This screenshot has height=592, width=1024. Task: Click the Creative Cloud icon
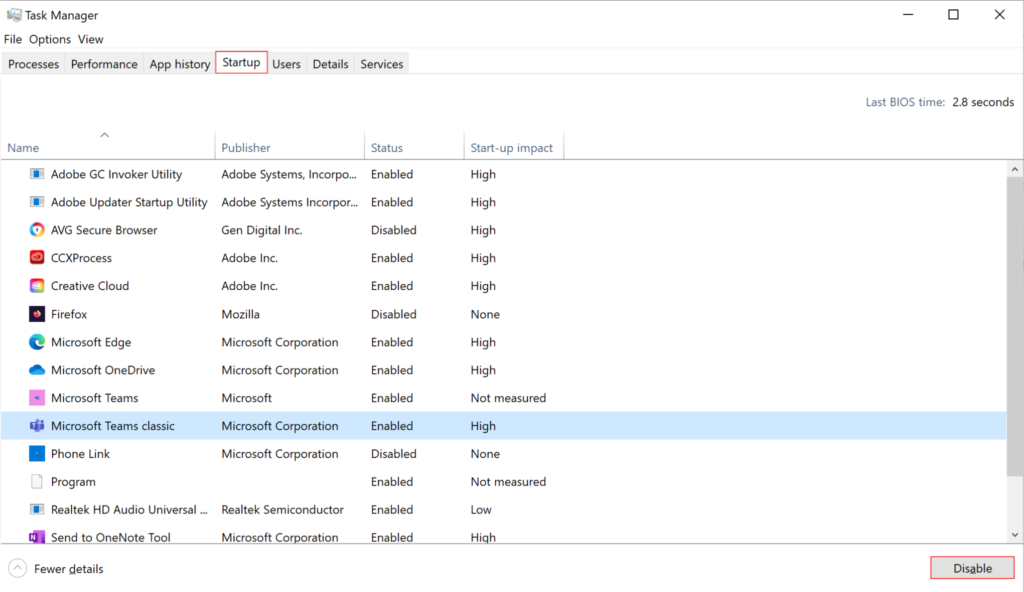38,286
